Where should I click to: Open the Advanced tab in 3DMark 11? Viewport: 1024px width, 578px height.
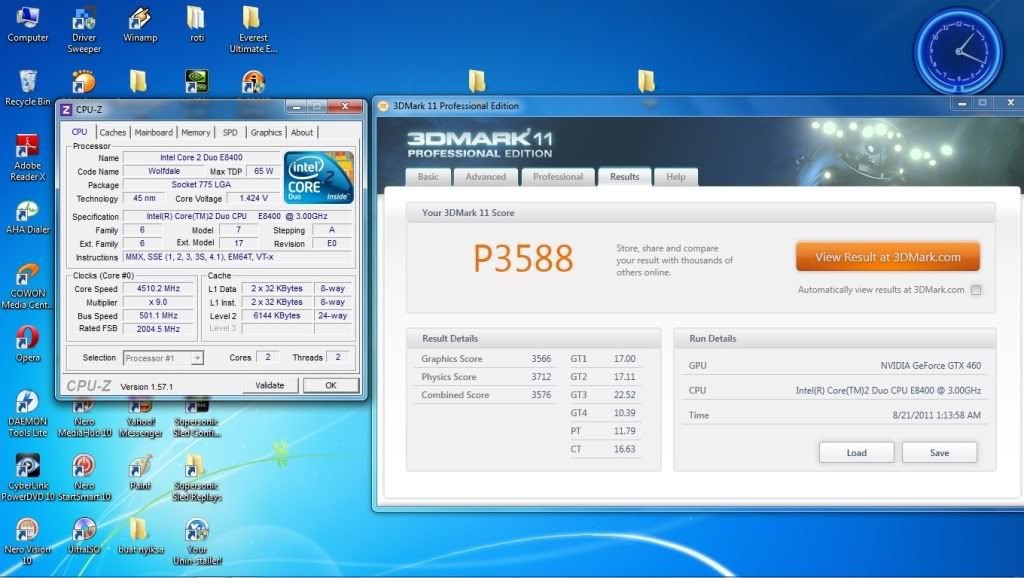point(486,177)
